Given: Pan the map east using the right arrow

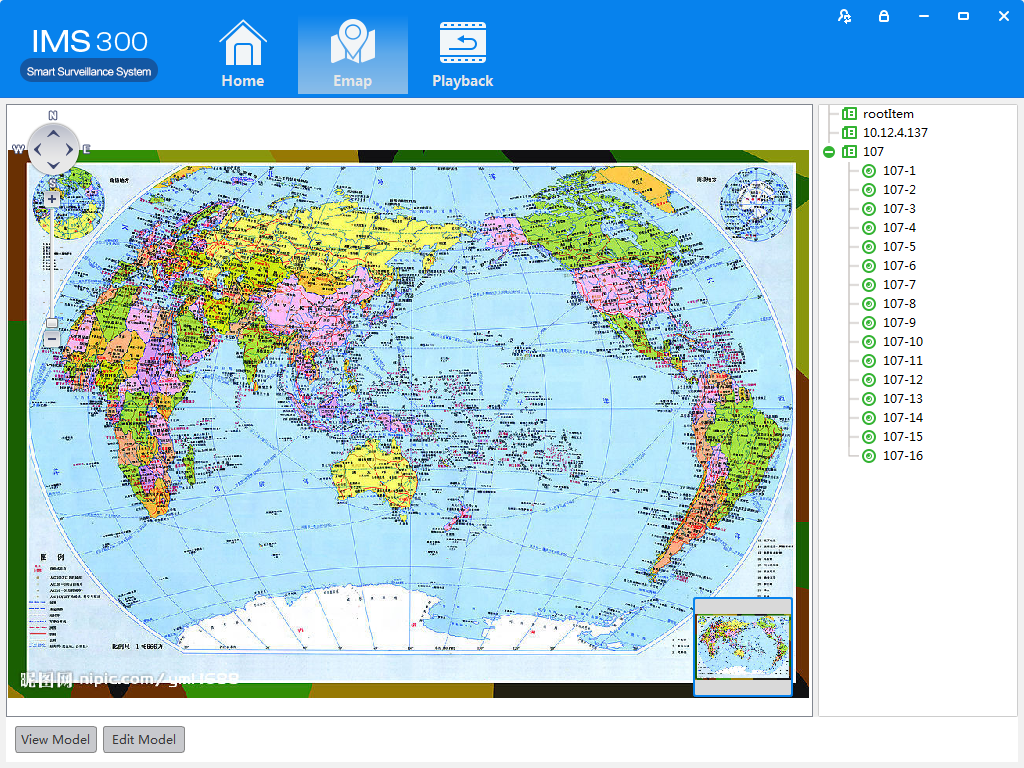Looking at the screenshot, I should click(70, 150).
